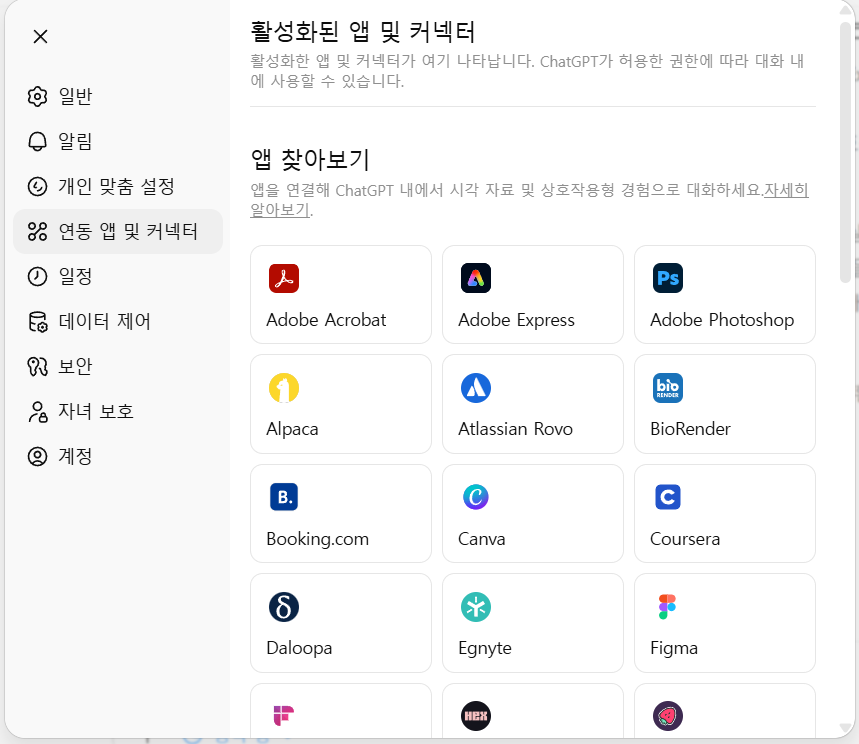This screenshot has height=744, width=859.
Task: Click the Egnyte label text
Action: coord(485,649)
